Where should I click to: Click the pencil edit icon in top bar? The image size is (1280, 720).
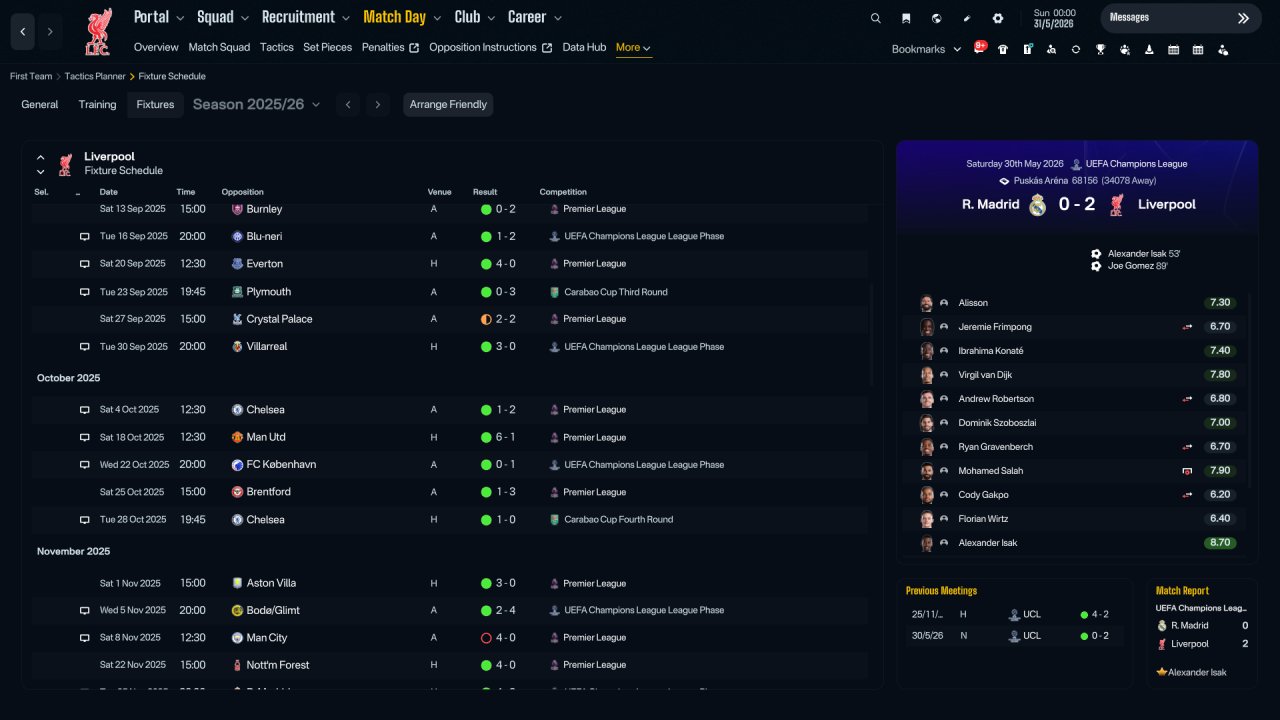[967, 18]
